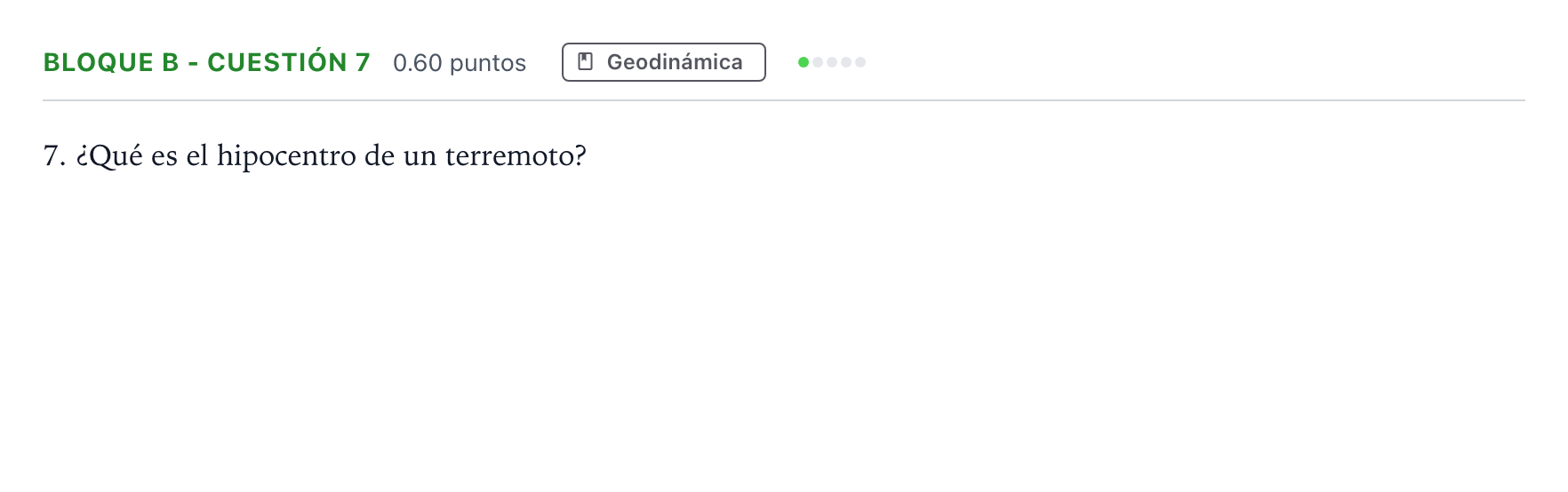
Task: Click the word hipocentro in the question
Action: (286, 156)
